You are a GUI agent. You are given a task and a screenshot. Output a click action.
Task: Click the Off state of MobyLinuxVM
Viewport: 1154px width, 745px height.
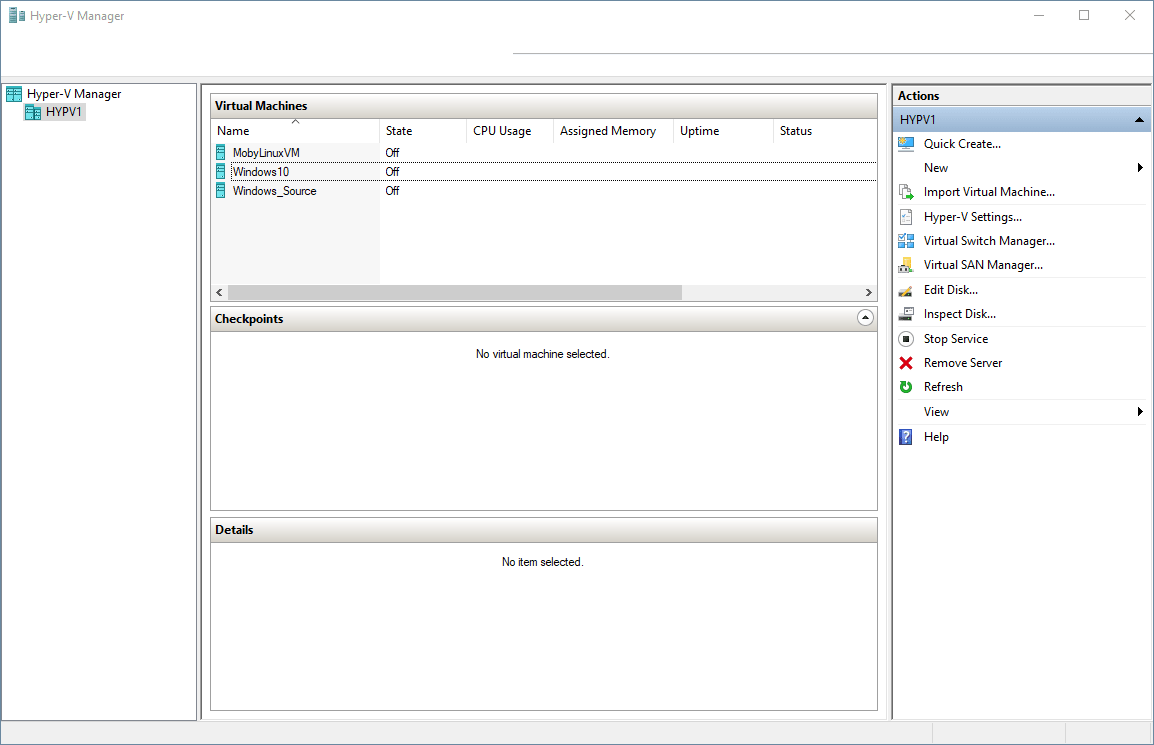pyautogui.click(x=392, y=152)
